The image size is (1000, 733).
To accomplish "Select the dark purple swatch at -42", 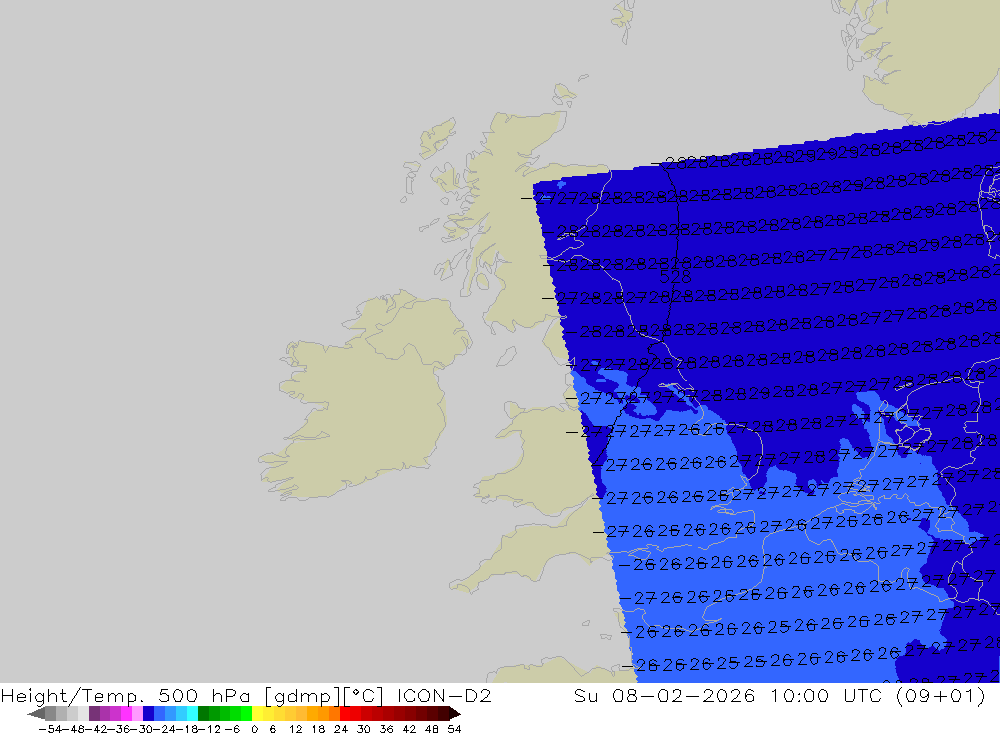I will 94,713.
